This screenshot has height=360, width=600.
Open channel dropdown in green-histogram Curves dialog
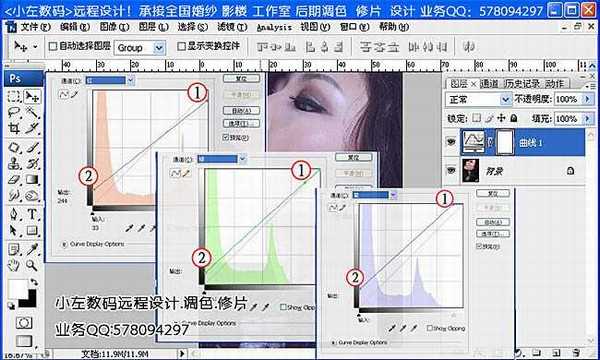pyautogui.click(x=242, y=159)
